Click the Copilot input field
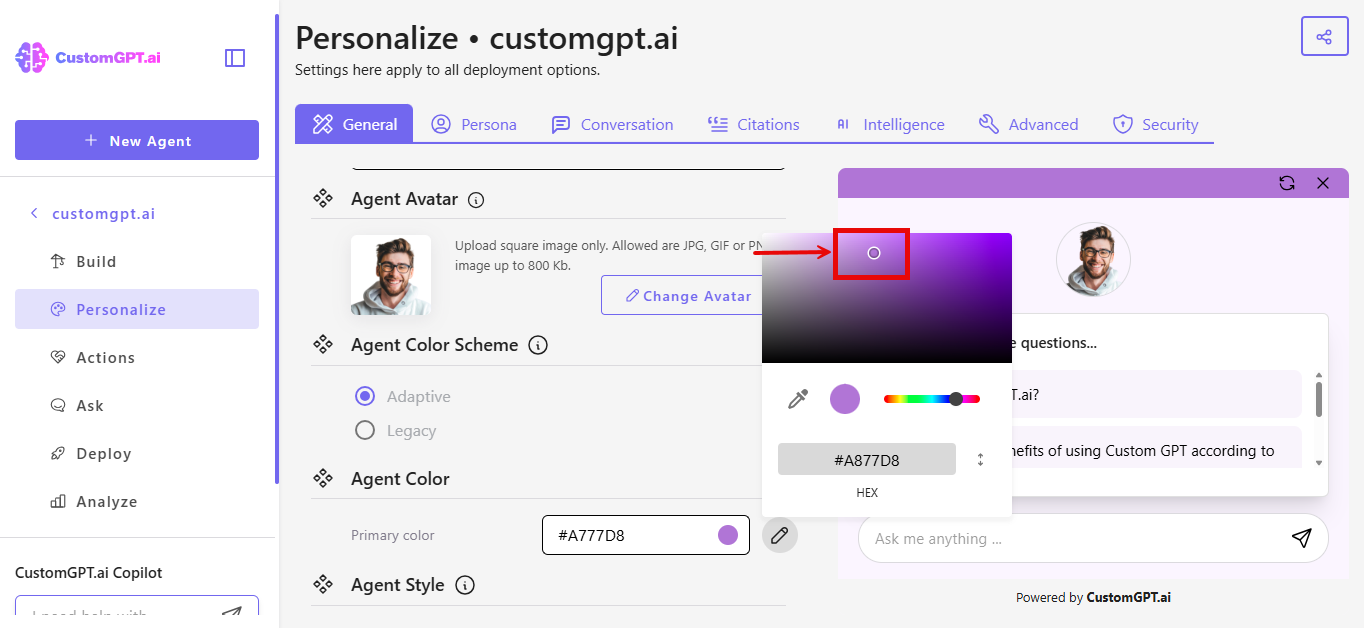 137,609
